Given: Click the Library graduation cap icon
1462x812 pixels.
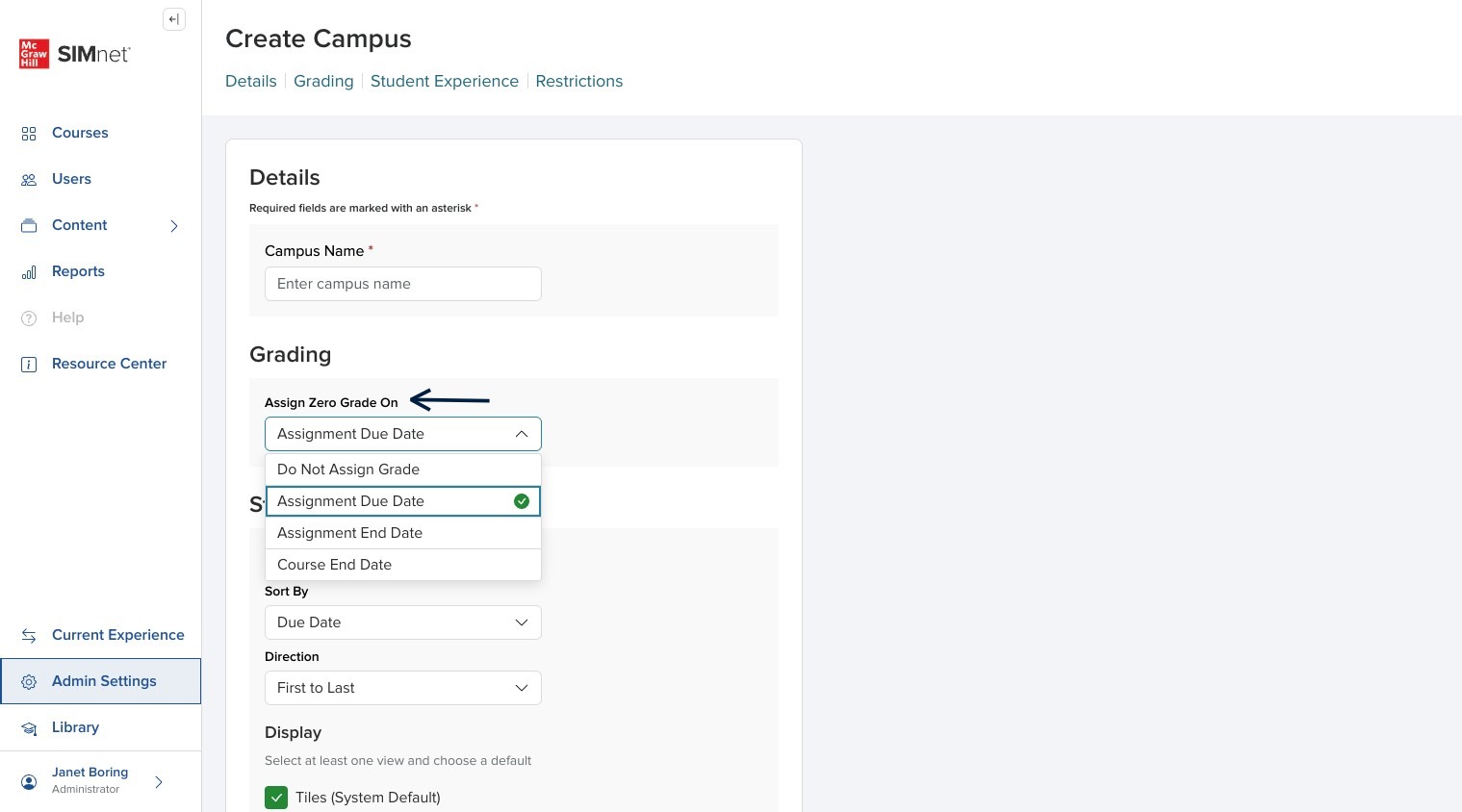Looking at the screenshot, I should click(x=29, y=728).
